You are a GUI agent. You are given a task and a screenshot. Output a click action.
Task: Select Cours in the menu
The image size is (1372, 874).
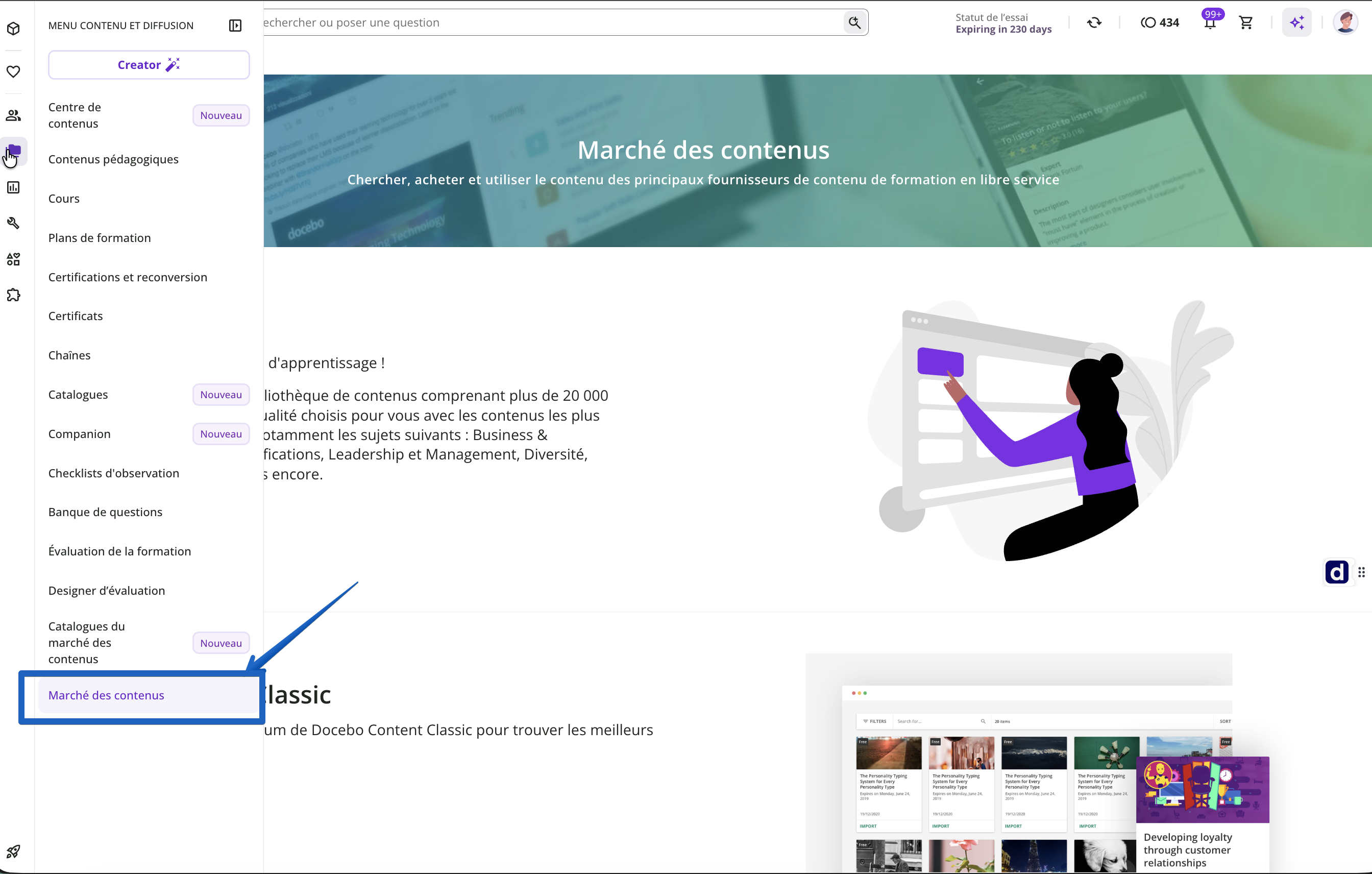pyautogui.click(x=149, y=198)
